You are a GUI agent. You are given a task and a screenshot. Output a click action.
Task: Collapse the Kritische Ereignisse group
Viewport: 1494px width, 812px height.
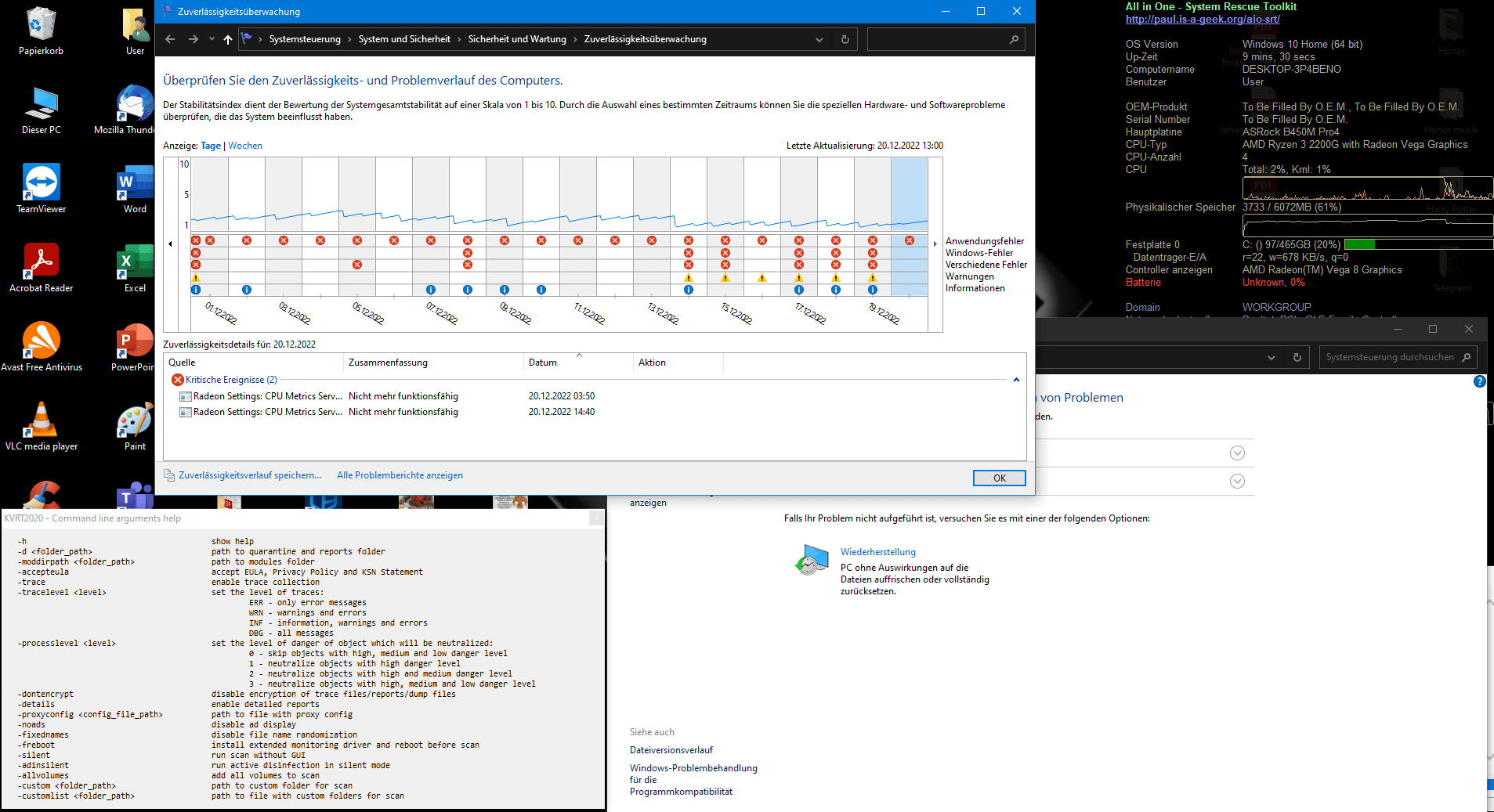pyautogui.click(x=1016, y=380)
